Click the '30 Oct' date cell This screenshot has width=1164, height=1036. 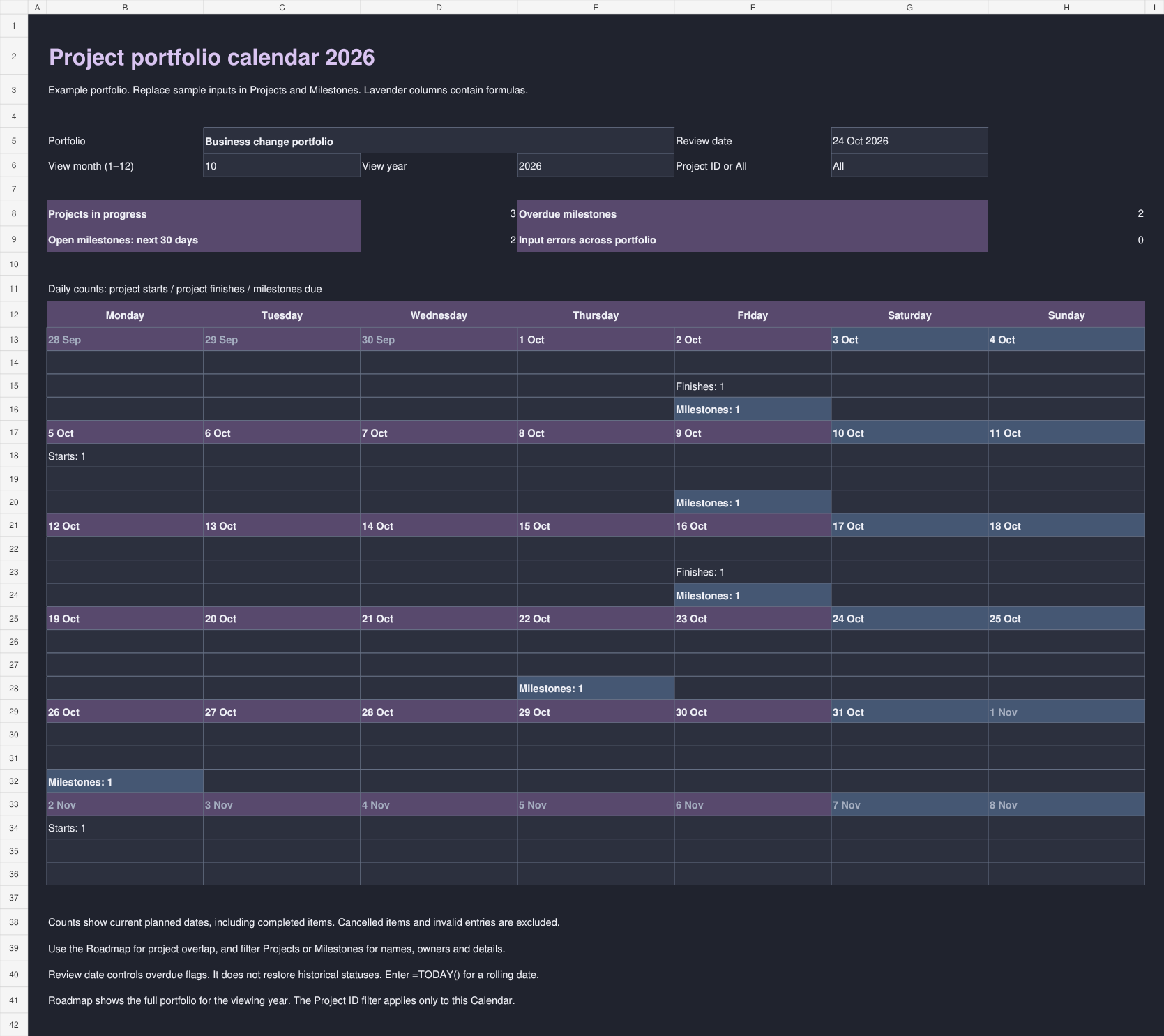[753, 712]
